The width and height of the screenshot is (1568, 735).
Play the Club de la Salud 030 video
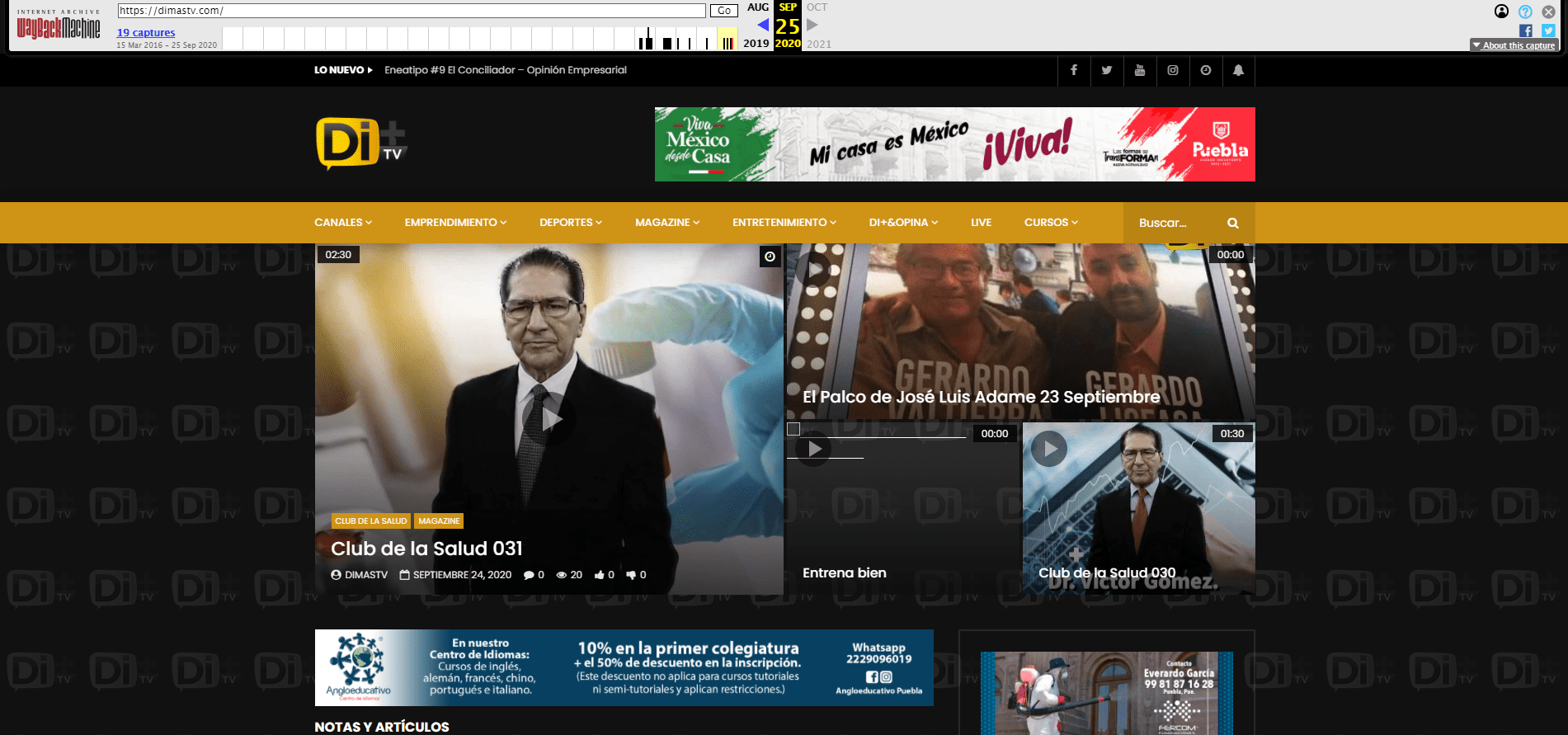pos(1049,449)
